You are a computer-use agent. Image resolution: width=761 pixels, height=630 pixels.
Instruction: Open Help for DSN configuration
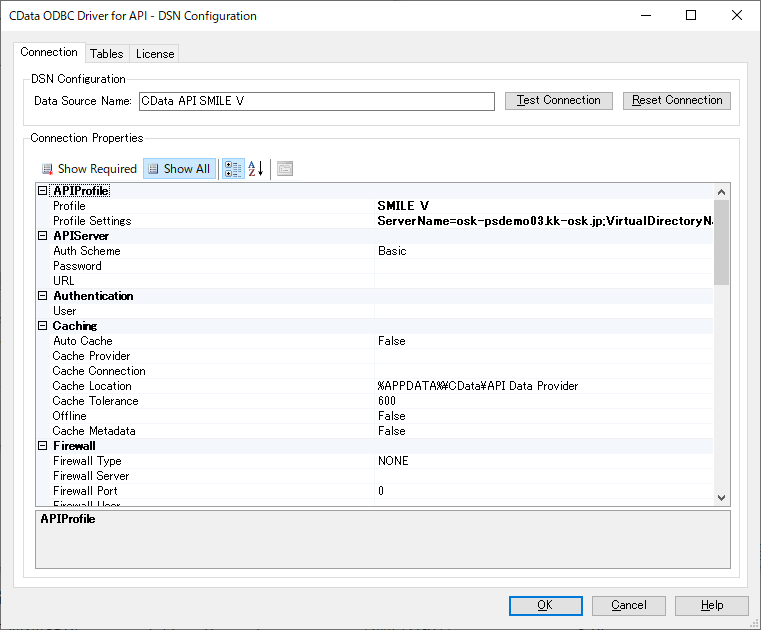click(x=712, y=605)
